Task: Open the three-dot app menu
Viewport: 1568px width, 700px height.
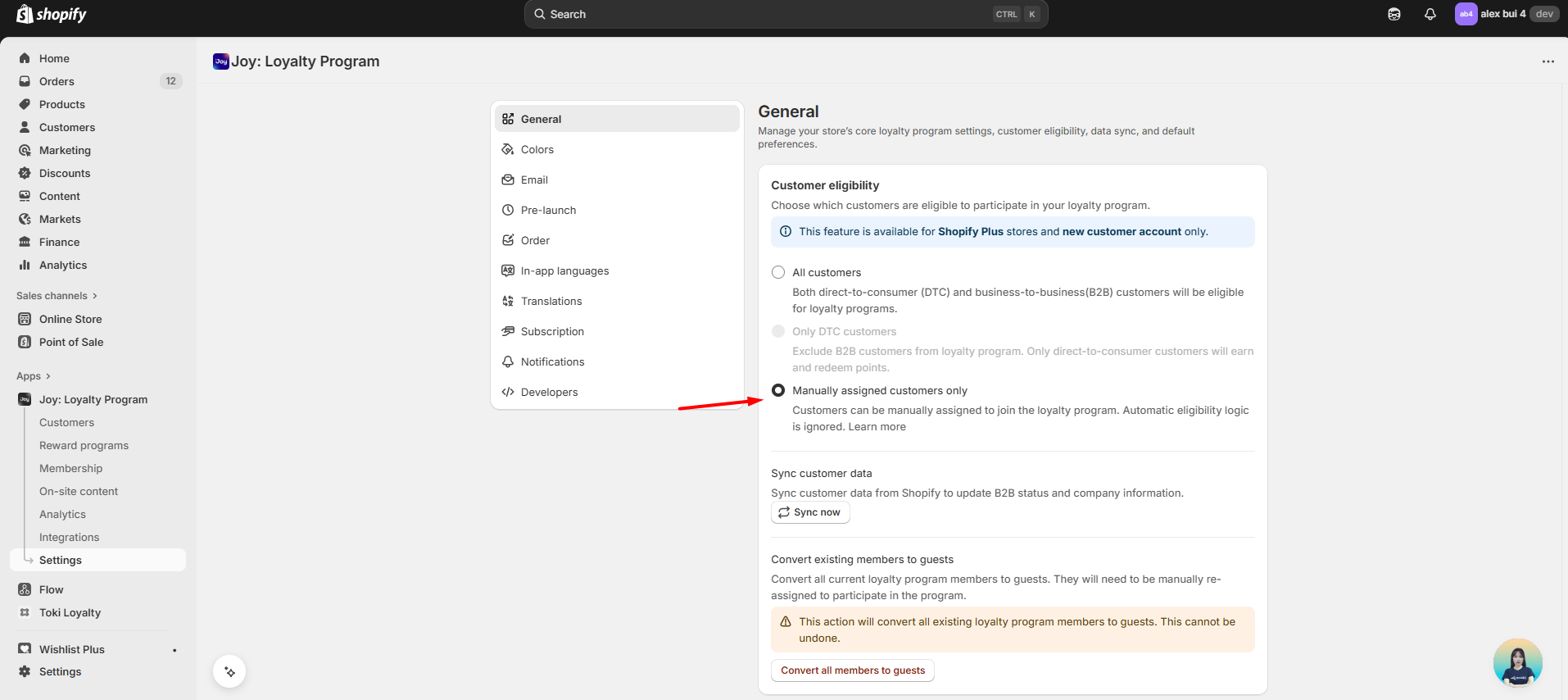Action: coord(1548,61)
